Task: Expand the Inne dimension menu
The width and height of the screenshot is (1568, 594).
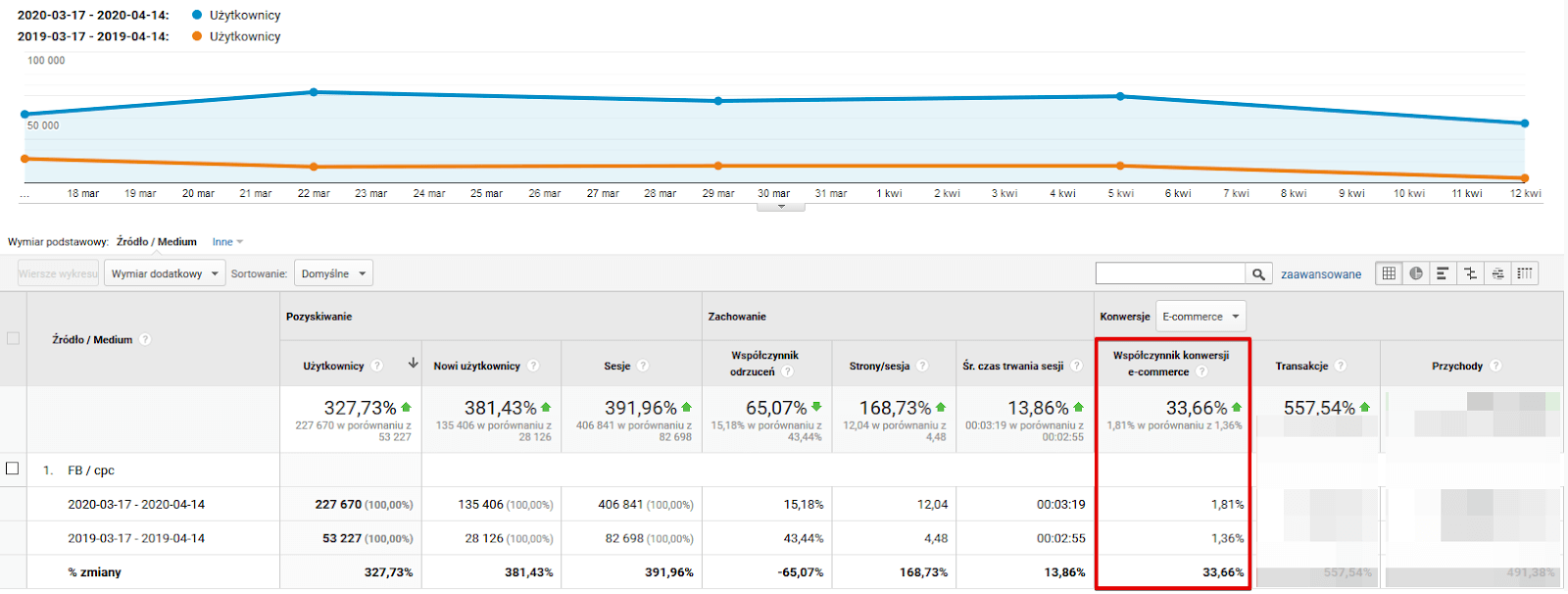Action: 227,241
